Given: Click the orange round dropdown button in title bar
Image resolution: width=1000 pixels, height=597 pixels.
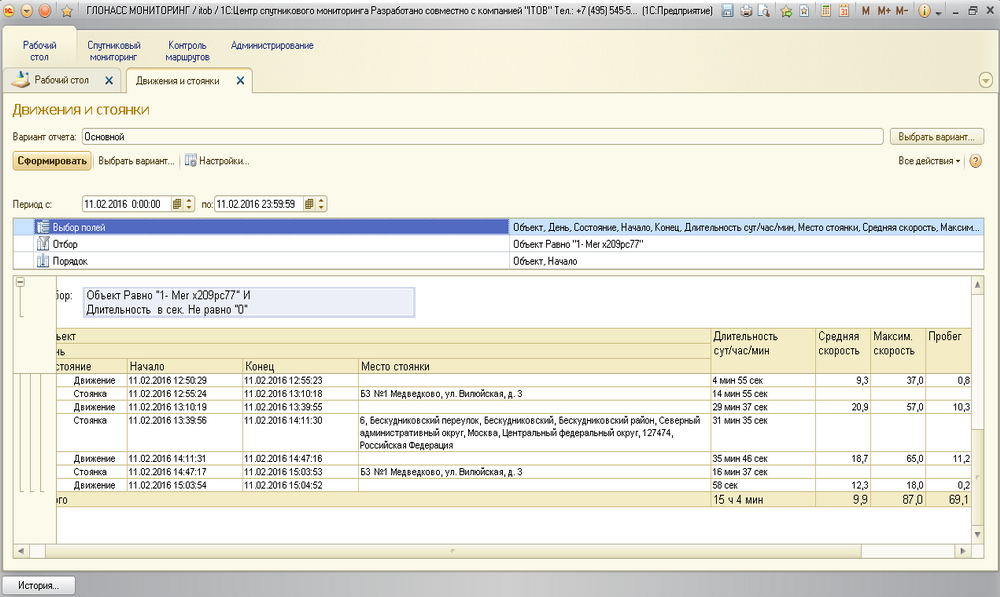Looking at the screenshot, I should pyautogui.click(x=27, y=11).
